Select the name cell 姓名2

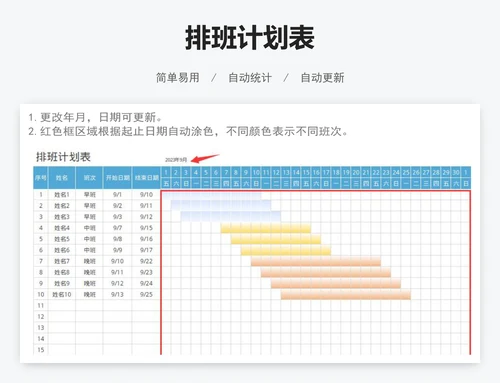point(62,206)
